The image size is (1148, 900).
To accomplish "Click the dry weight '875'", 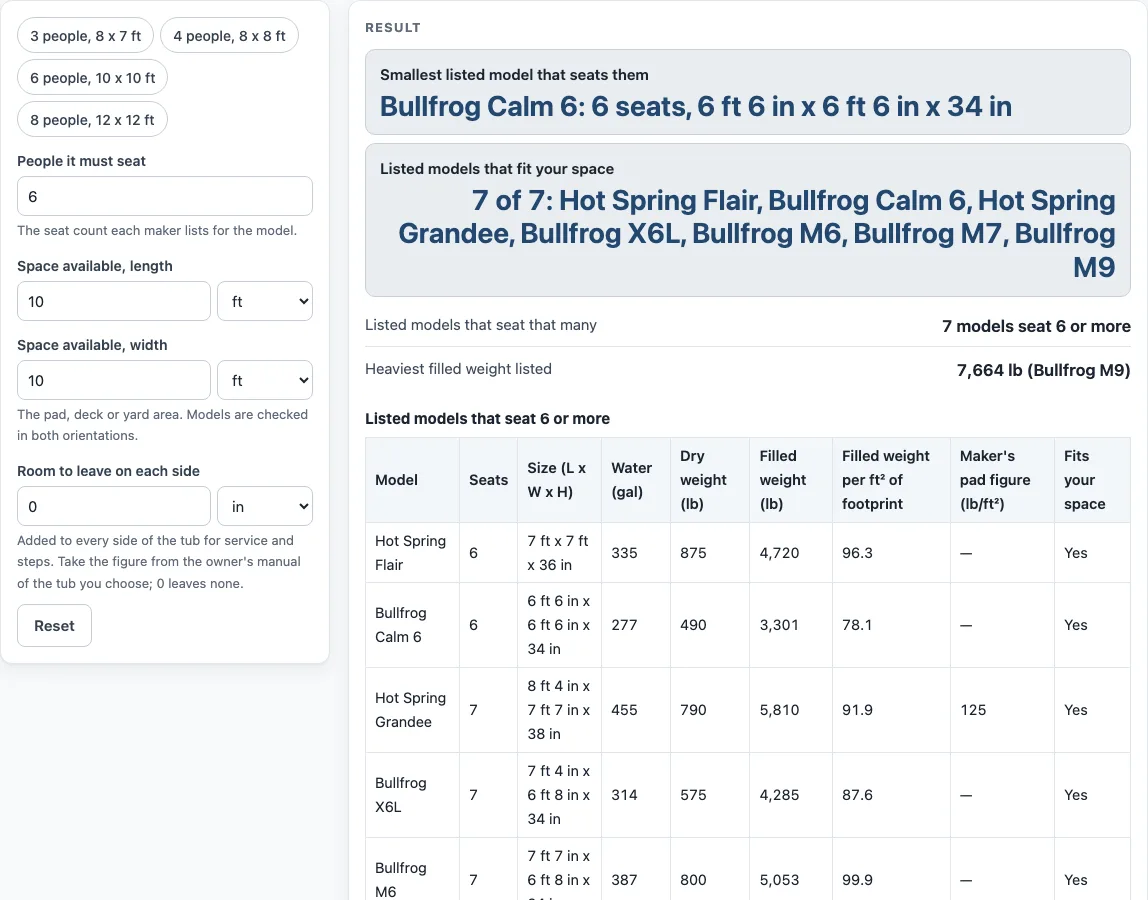I will pos(693,553).
